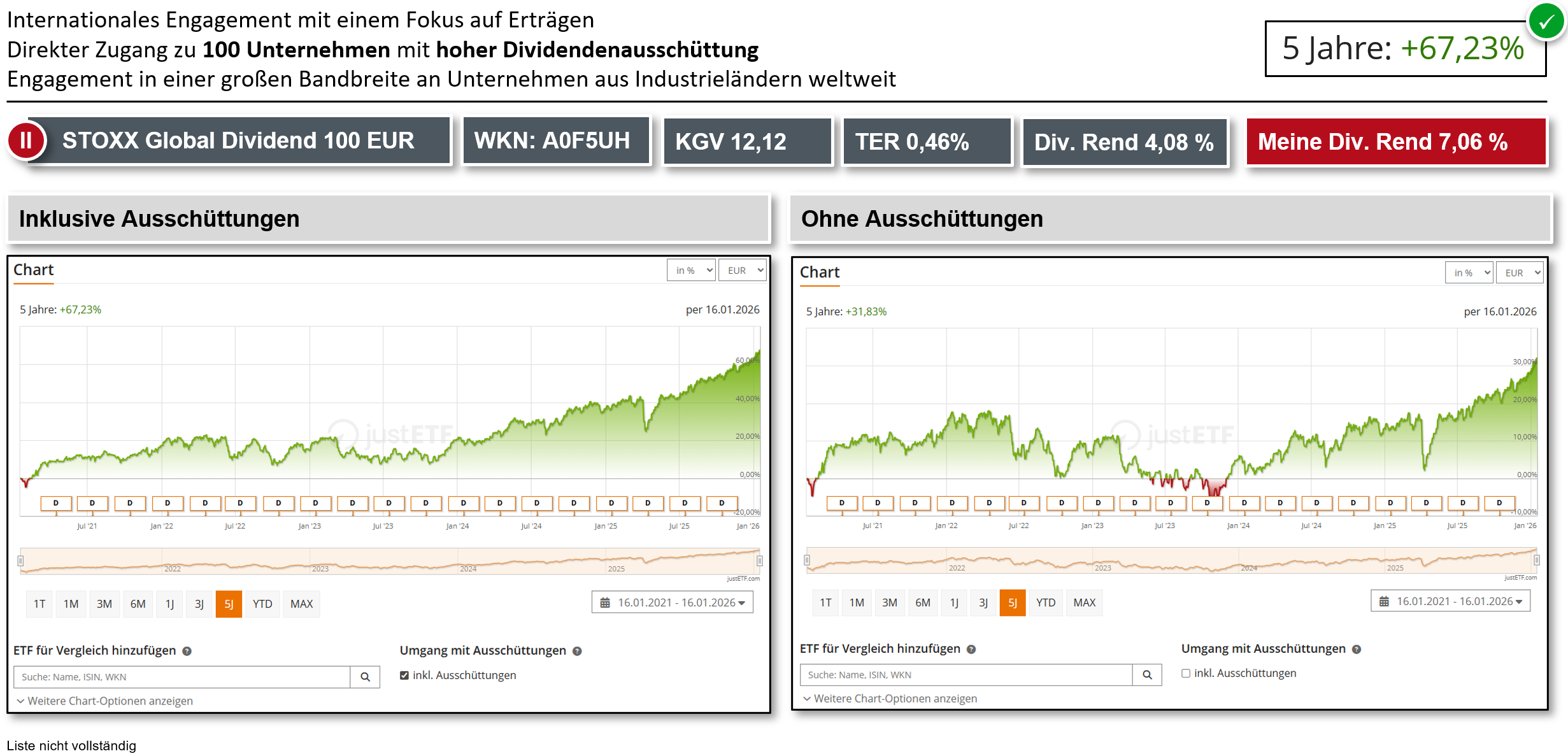
Task: Click help icon beside right 'ETF für Vergleich hinzufügen'
Action: 971,649
